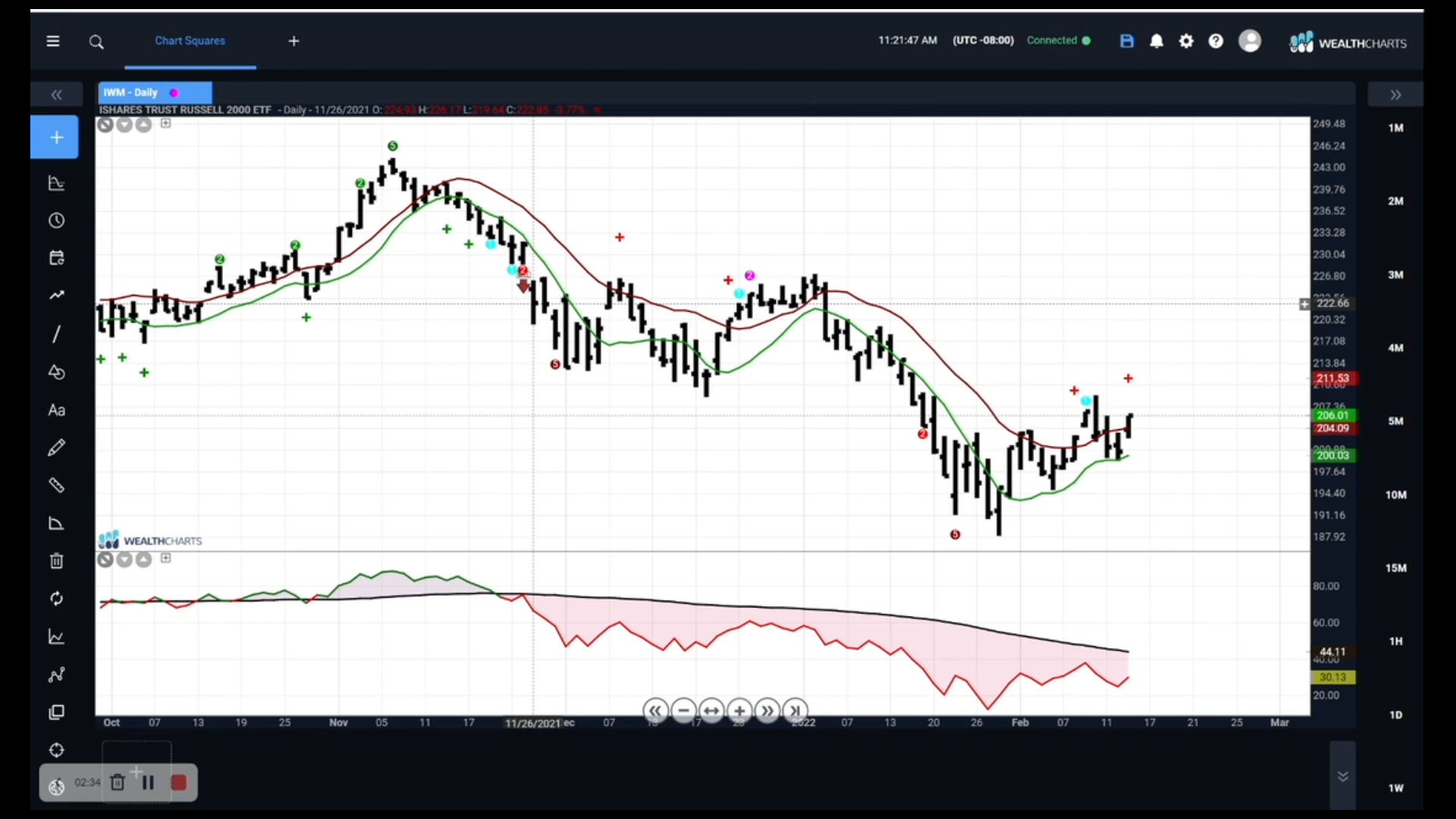The width and height of the screenshot is (1456, 819).
Task: Select the 10M timeframe
Action: point(1395,494)
